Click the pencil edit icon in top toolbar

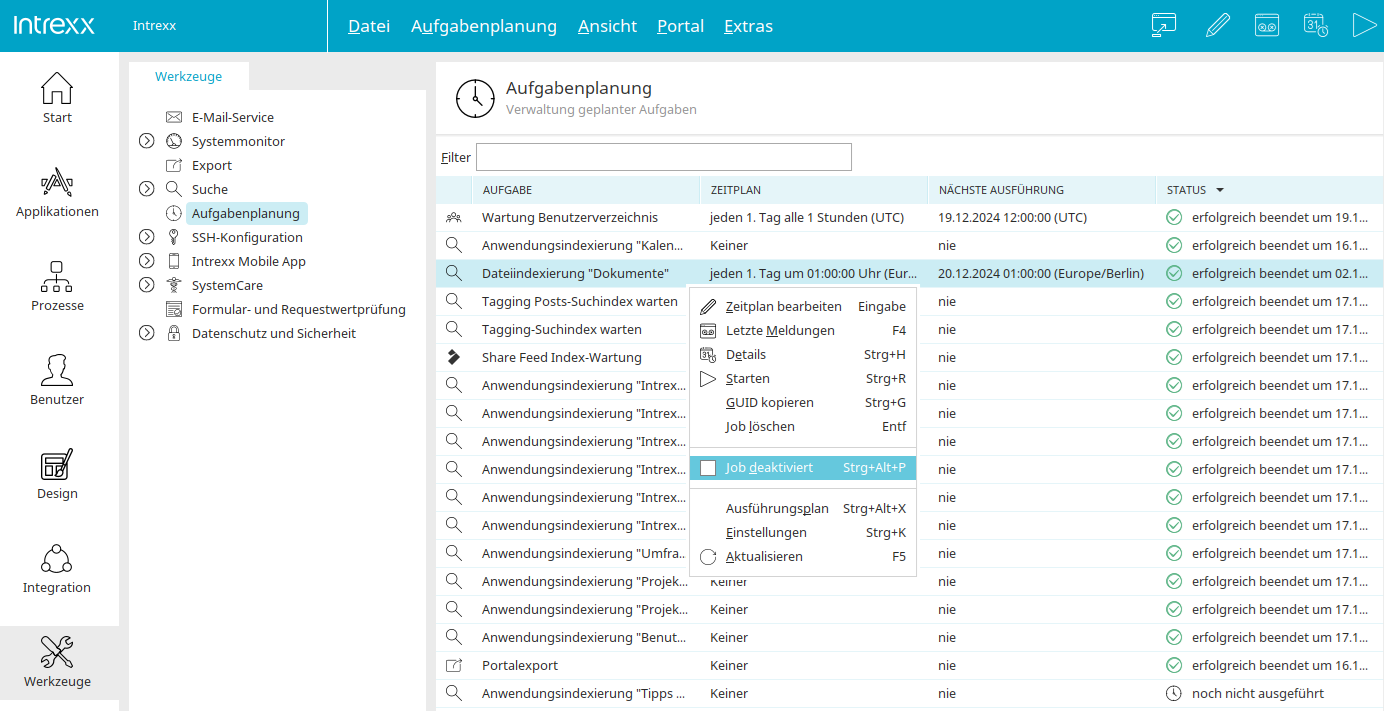point(1217,26)
